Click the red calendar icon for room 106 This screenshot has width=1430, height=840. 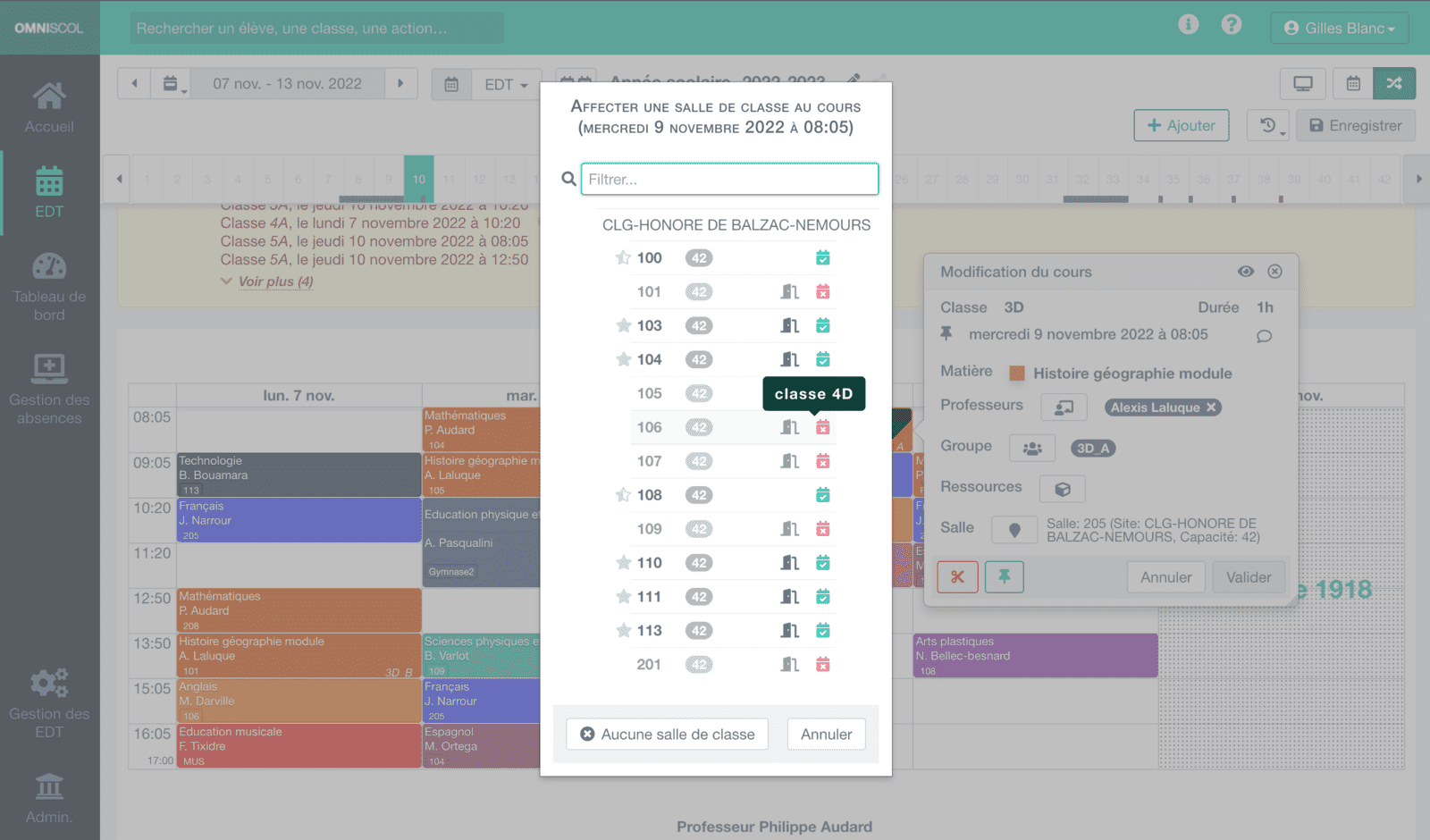[823, 428]
